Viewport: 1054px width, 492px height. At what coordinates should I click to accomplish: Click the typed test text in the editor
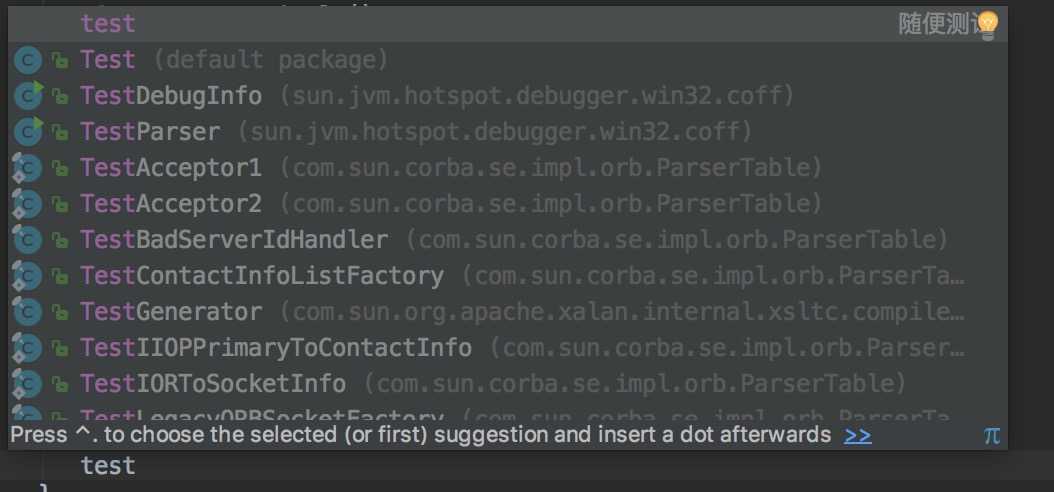click(108, 466)
